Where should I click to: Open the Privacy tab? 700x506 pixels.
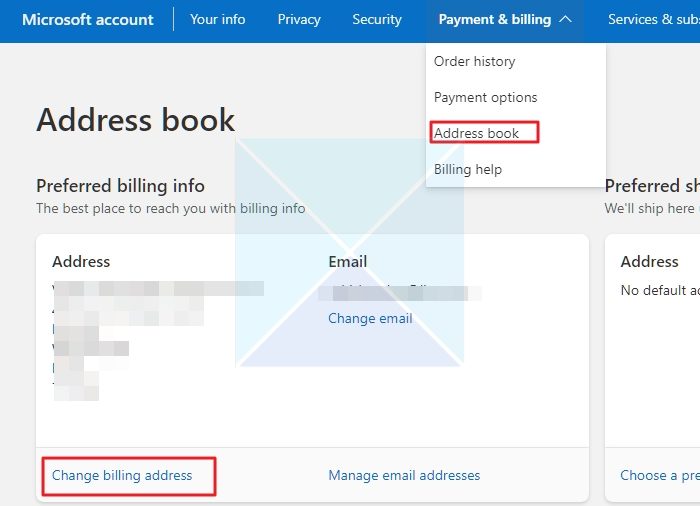pyautogui.click(x=299, y=20)
